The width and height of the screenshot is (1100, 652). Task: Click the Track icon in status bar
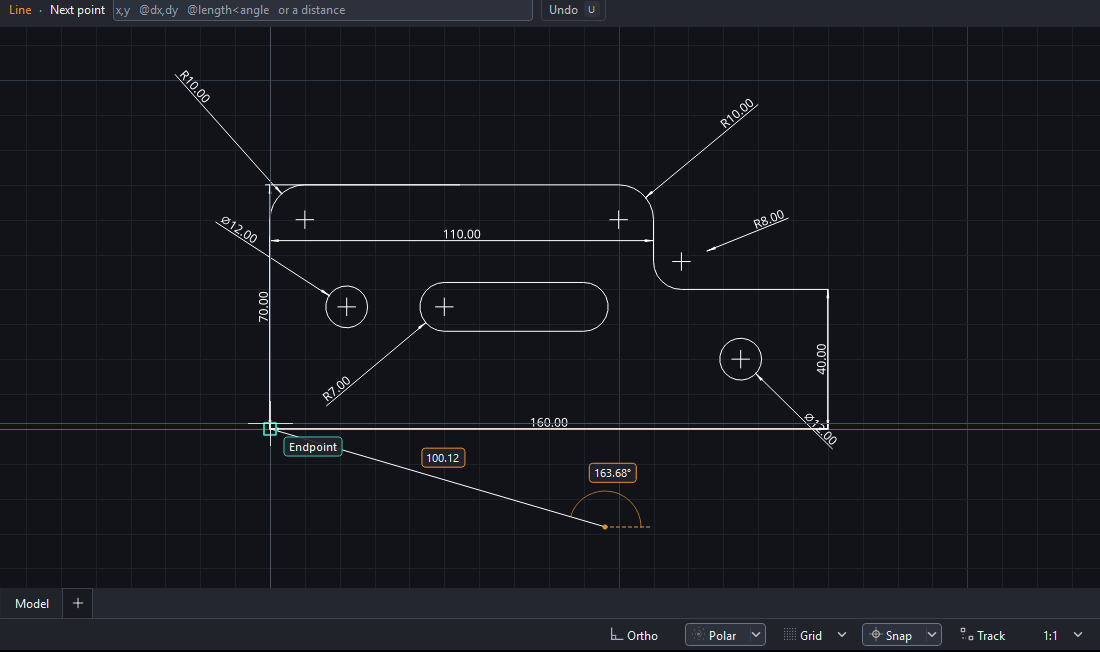click(x=967, y=634)
